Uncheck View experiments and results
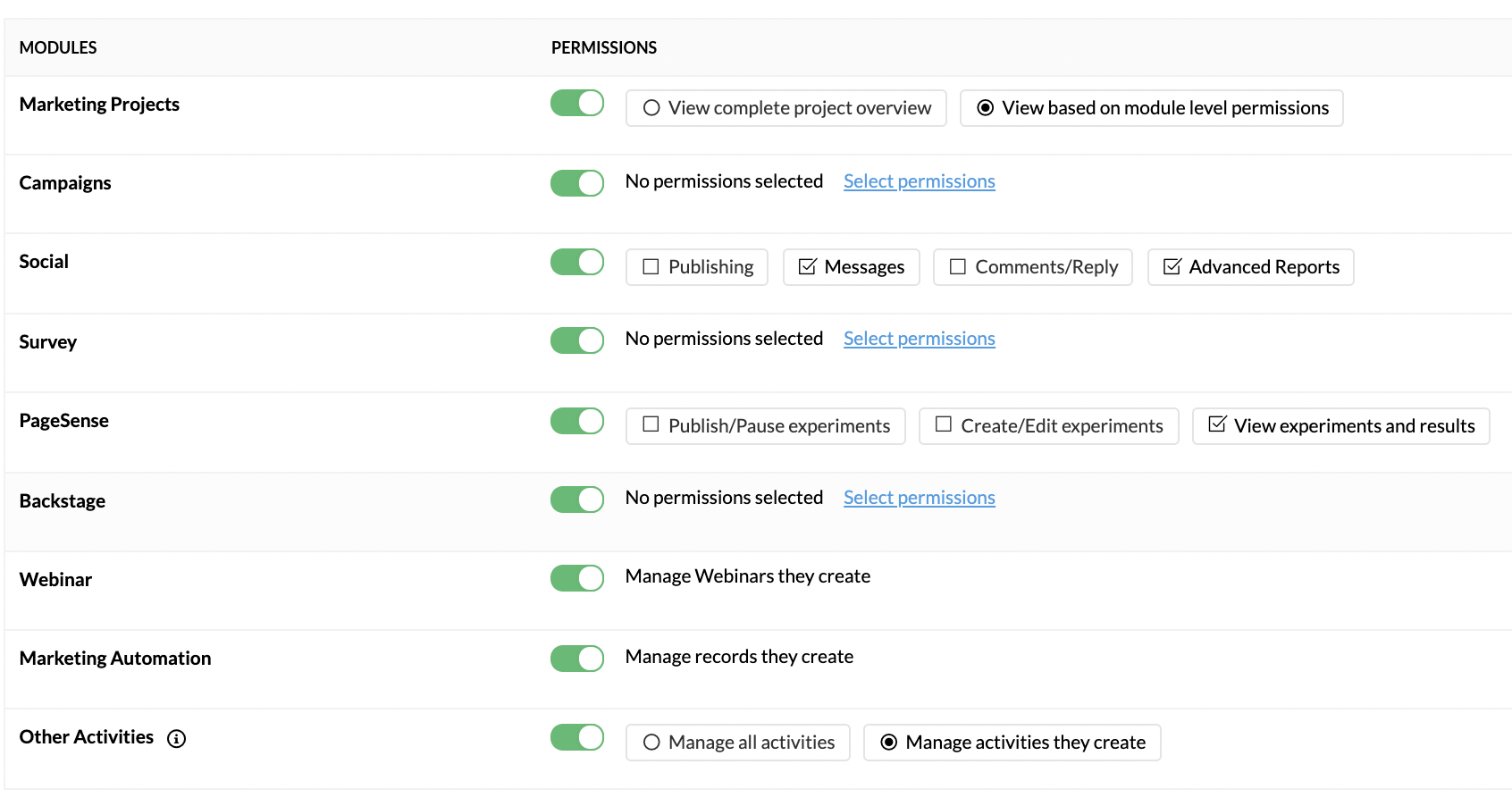 (x=1341, y=426)
